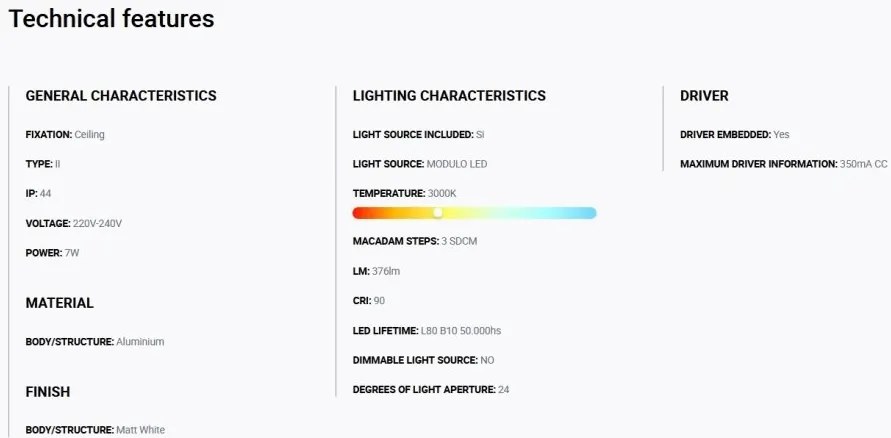Click the DRIVER EMBEDDED: Yes entry
Screen dimensions: 891x438
735,135
